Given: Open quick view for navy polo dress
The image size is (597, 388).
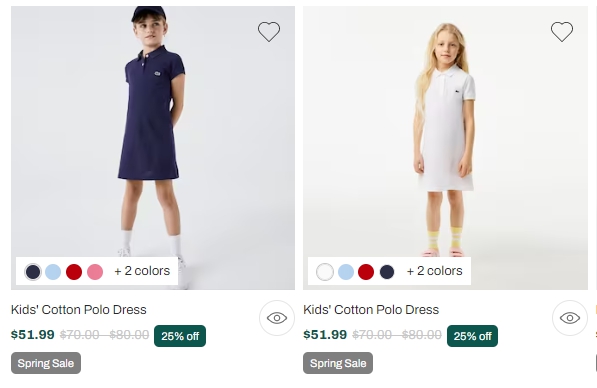Looking at the screenshot, I should pyautogui.click(x=277, y=318).
